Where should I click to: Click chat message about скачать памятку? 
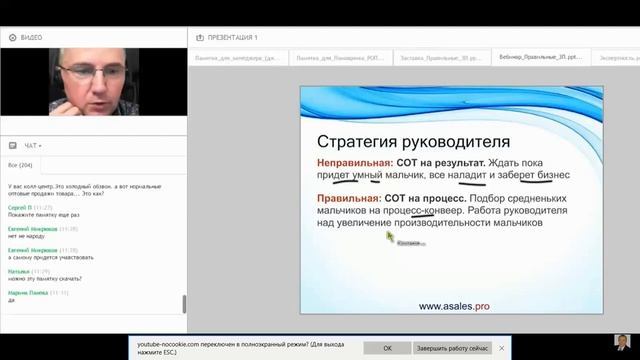(x=45, y=279)
